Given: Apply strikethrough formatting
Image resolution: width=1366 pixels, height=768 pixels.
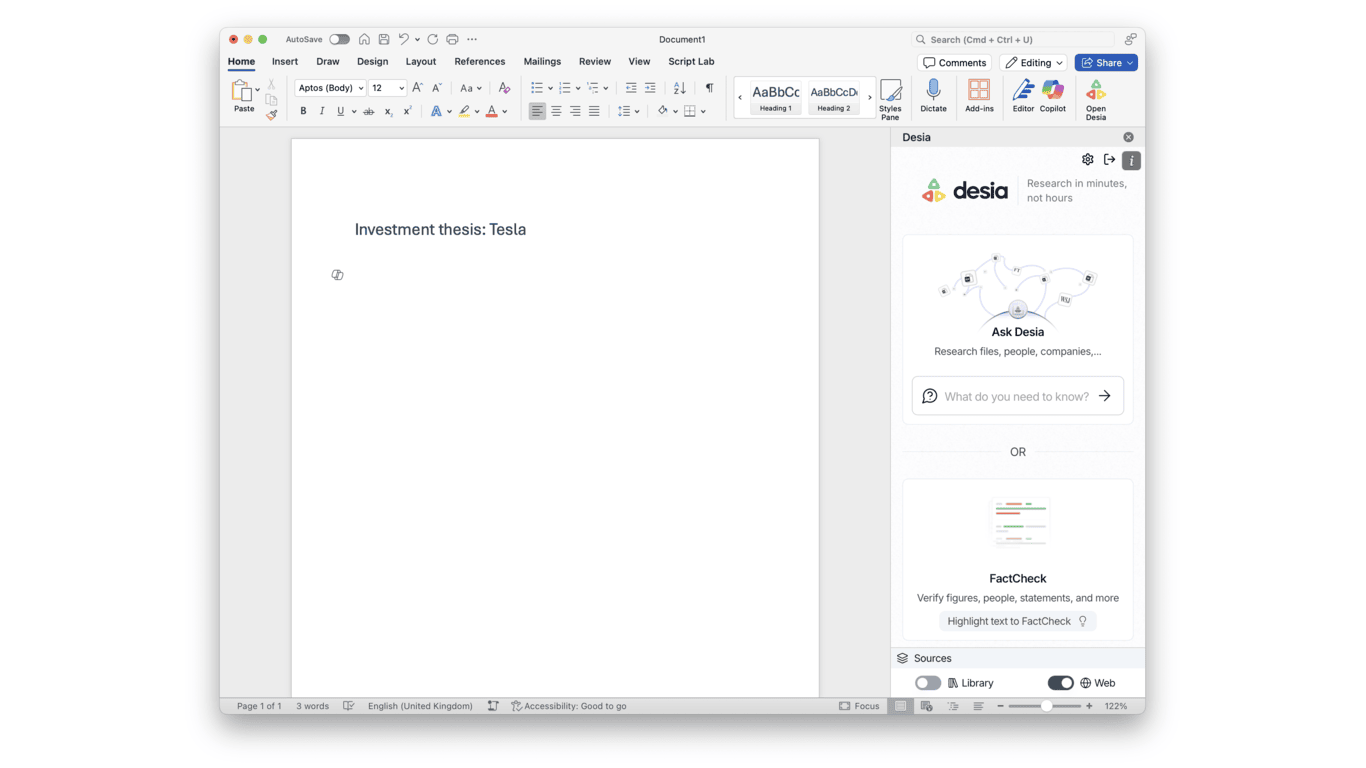Looking at the screenshot, I should 368,111.
